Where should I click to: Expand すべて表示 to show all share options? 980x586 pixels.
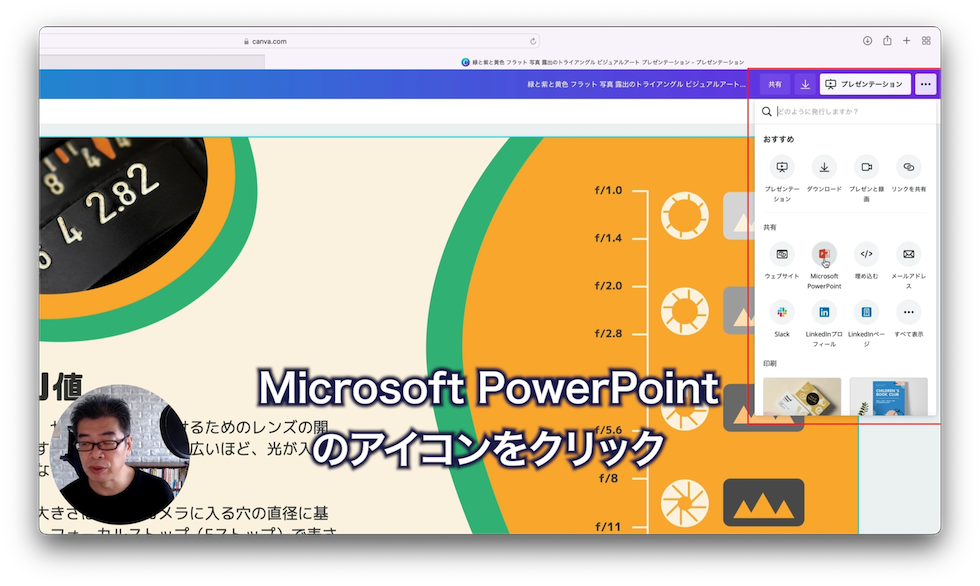point(908,314)
